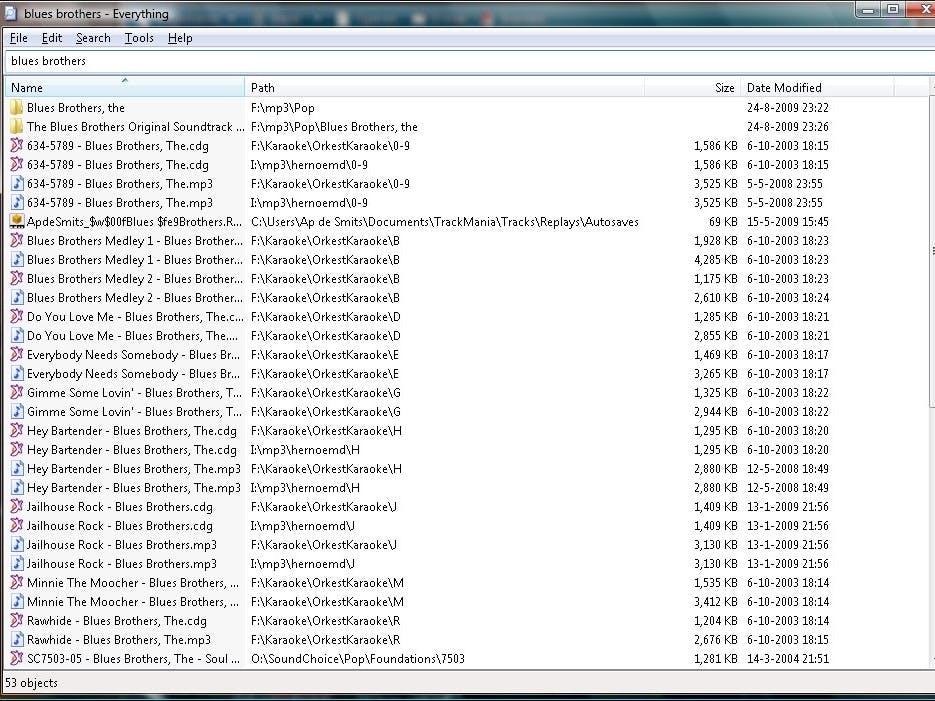Click the icon of Rawhide - Blues Brothers, The.cdg
Viewport: 935px width, 701px height.
tap(17, 621)
